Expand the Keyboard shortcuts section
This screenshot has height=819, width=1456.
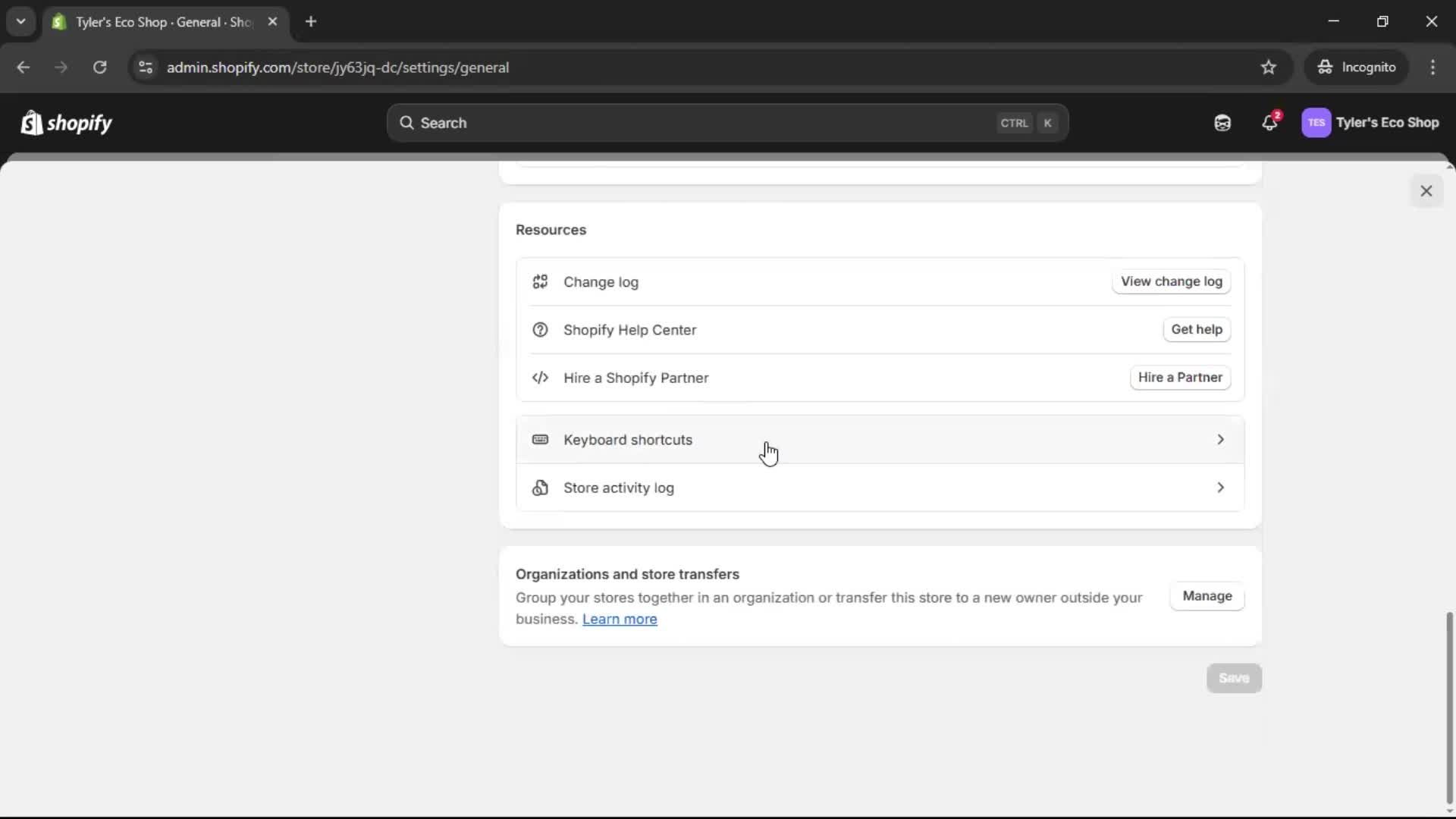[1220, 440]
